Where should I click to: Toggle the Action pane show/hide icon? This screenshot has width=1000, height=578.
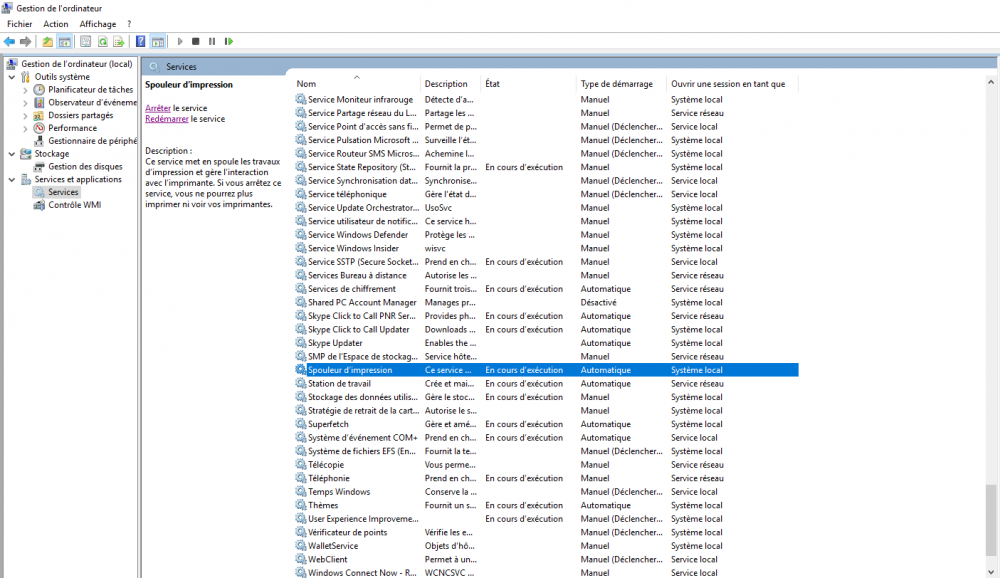(157, 41)
